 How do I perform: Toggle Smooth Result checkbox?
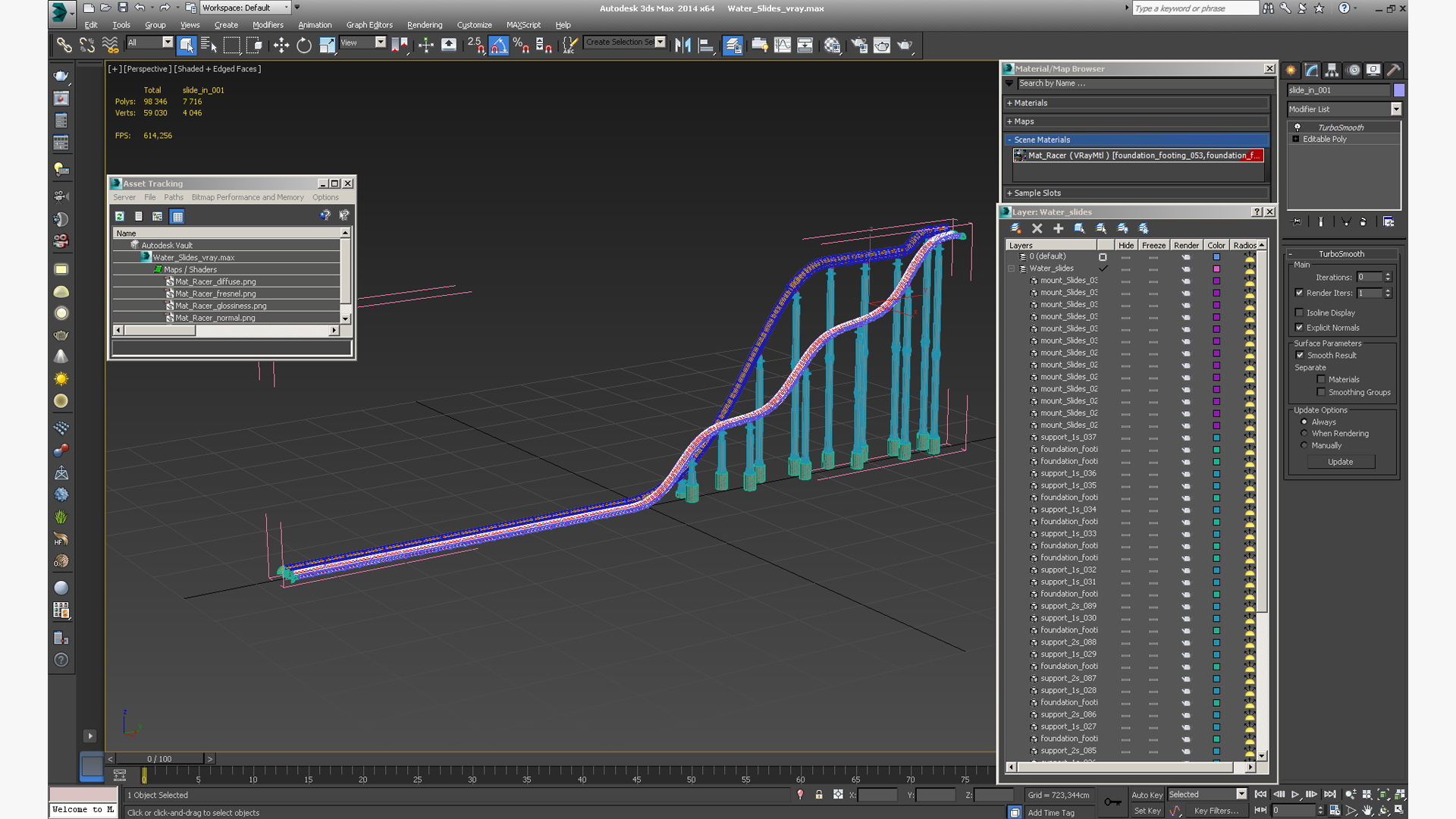point(1300,355)
